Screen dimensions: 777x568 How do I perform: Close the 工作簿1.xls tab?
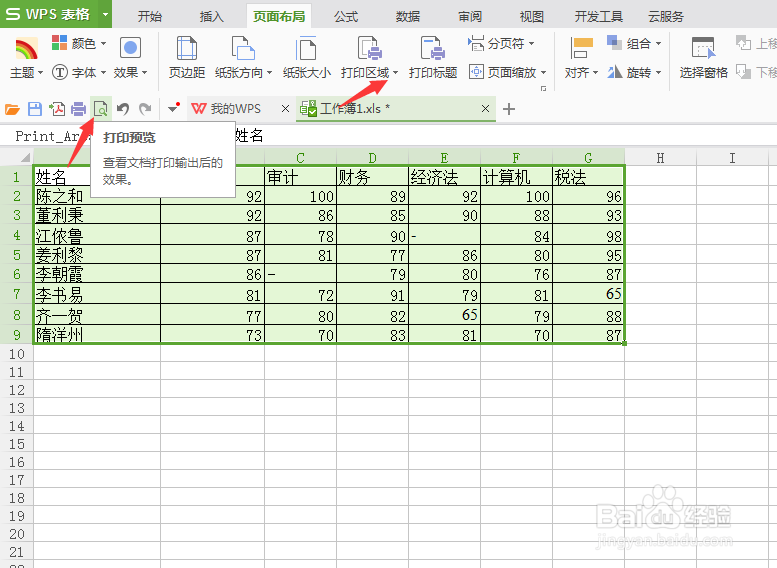pyautogui.click(x=485, y=109)
